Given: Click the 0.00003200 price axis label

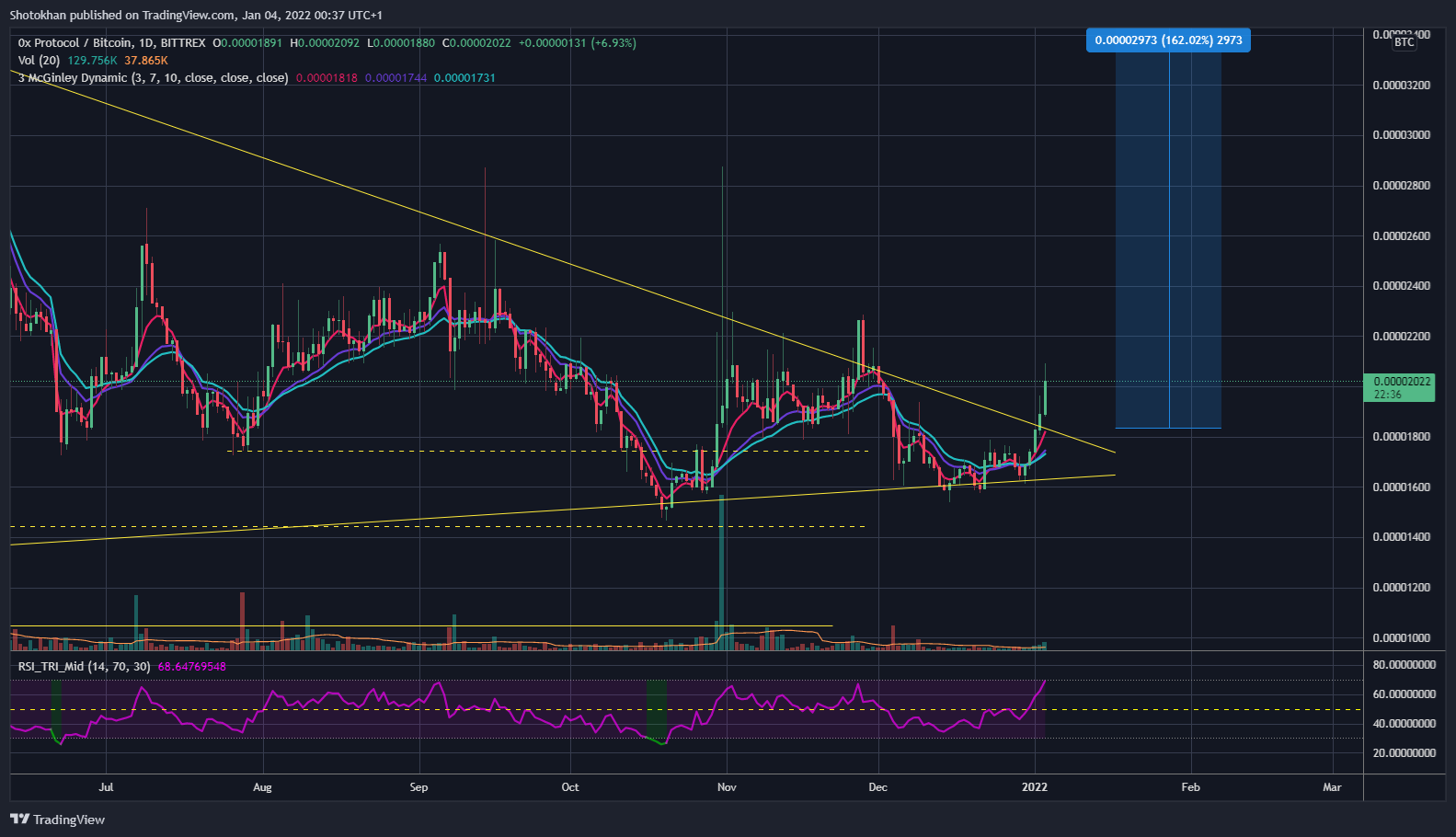Looking at the screenshot, I should 1402,86.
